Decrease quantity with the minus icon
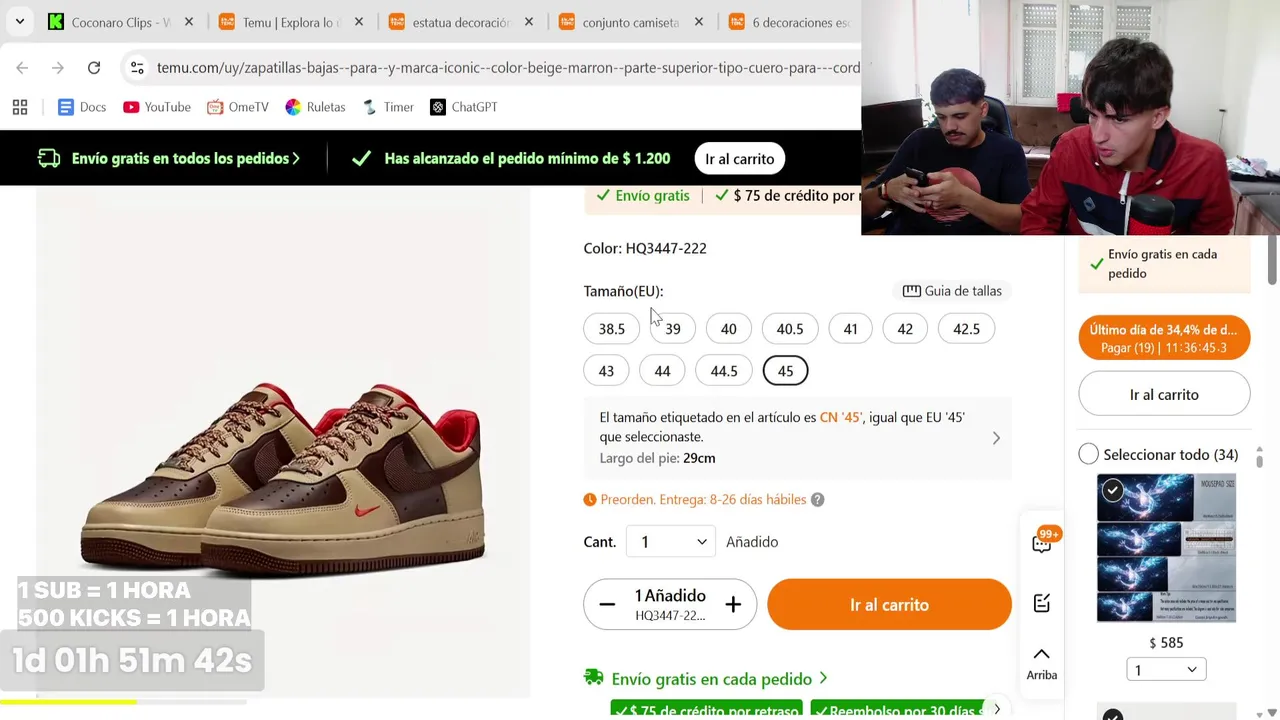Screen dimensions: 1280x720 coord(607,604)
